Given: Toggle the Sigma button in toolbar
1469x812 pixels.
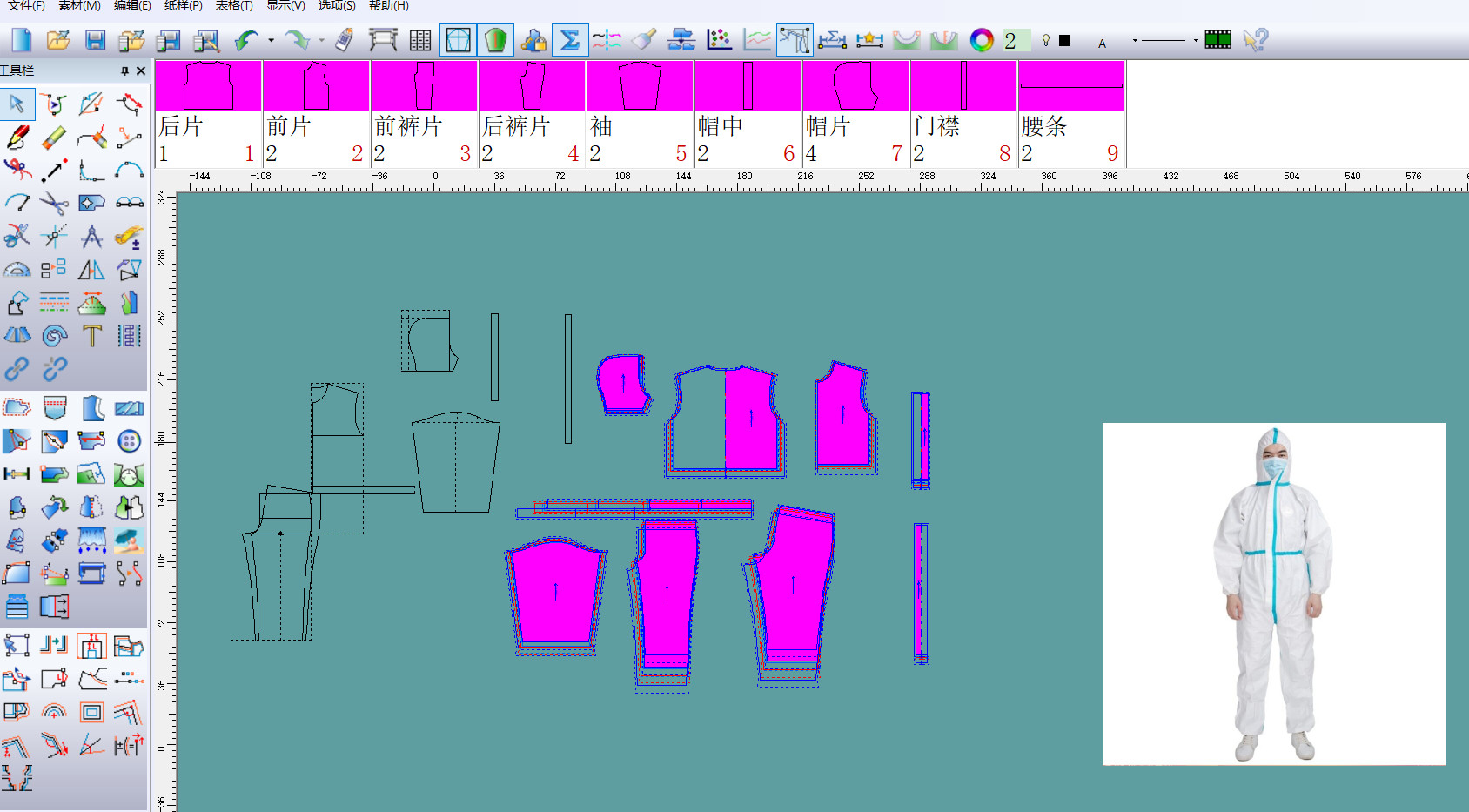Looking at the screenshot, I should point(570,40).
